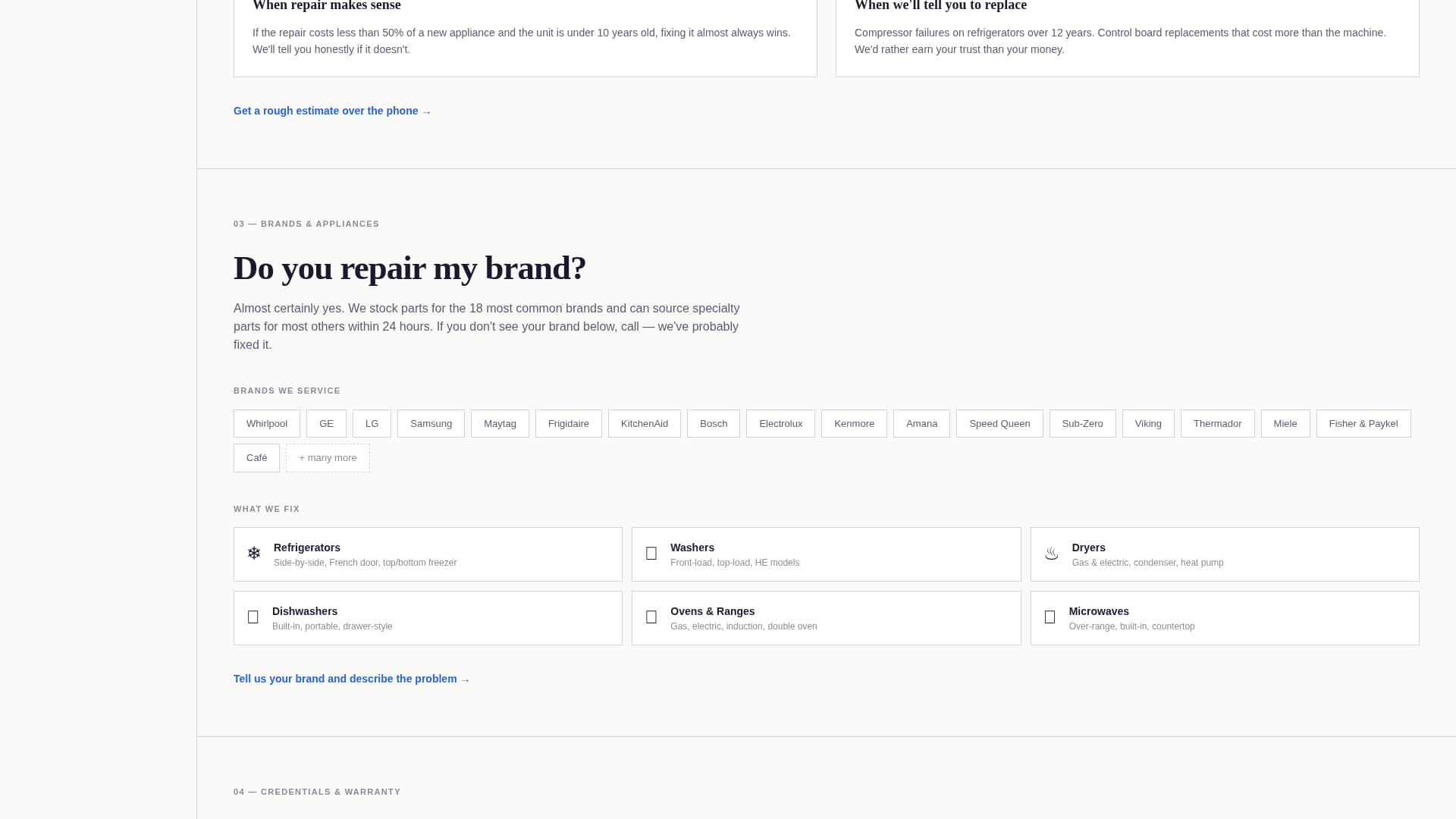Click the Bosch brand chip
This screenshot has height=819, width=1456.
click(714, 424)
